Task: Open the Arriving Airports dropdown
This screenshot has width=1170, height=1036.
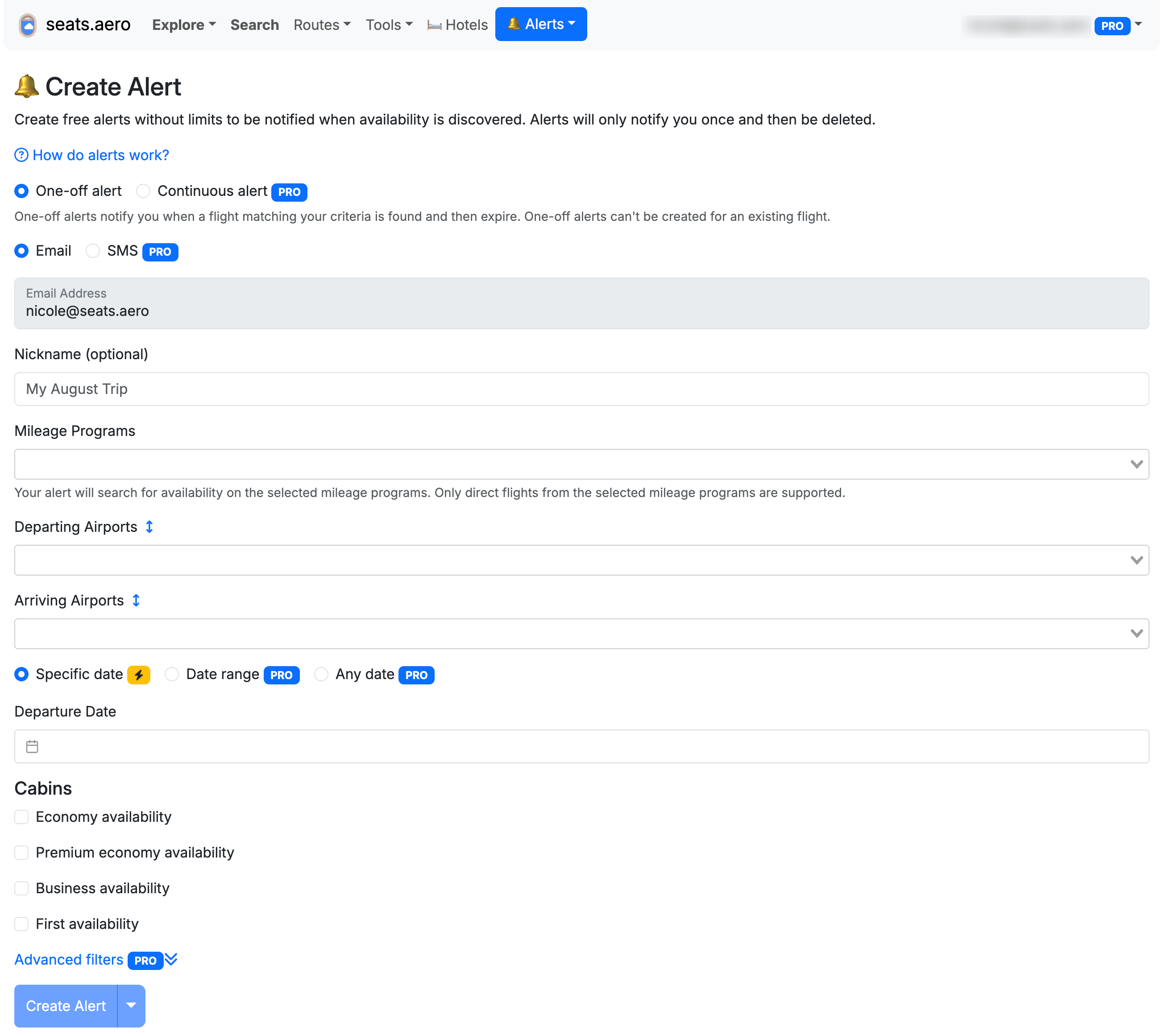Action: pos(581,634)
